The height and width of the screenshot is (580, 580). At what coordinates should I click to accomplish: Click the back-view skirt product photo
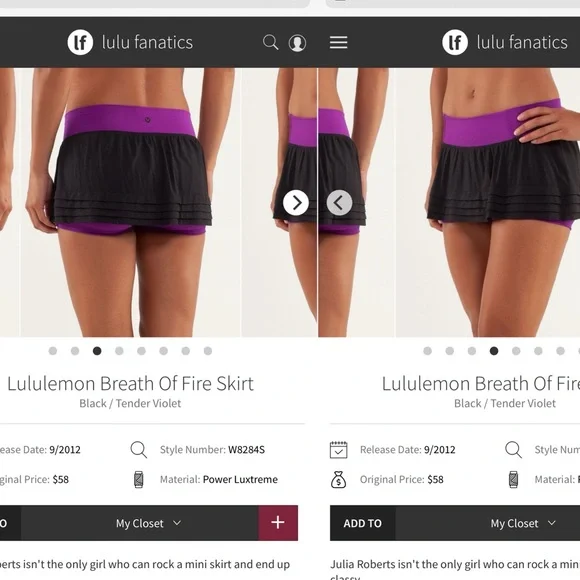pyautogui.click(x=130, y=202)
